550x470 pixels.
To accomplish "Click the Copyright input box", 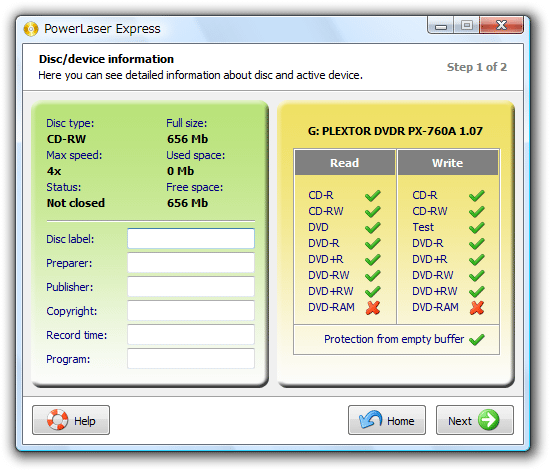I will coord(191,311).
